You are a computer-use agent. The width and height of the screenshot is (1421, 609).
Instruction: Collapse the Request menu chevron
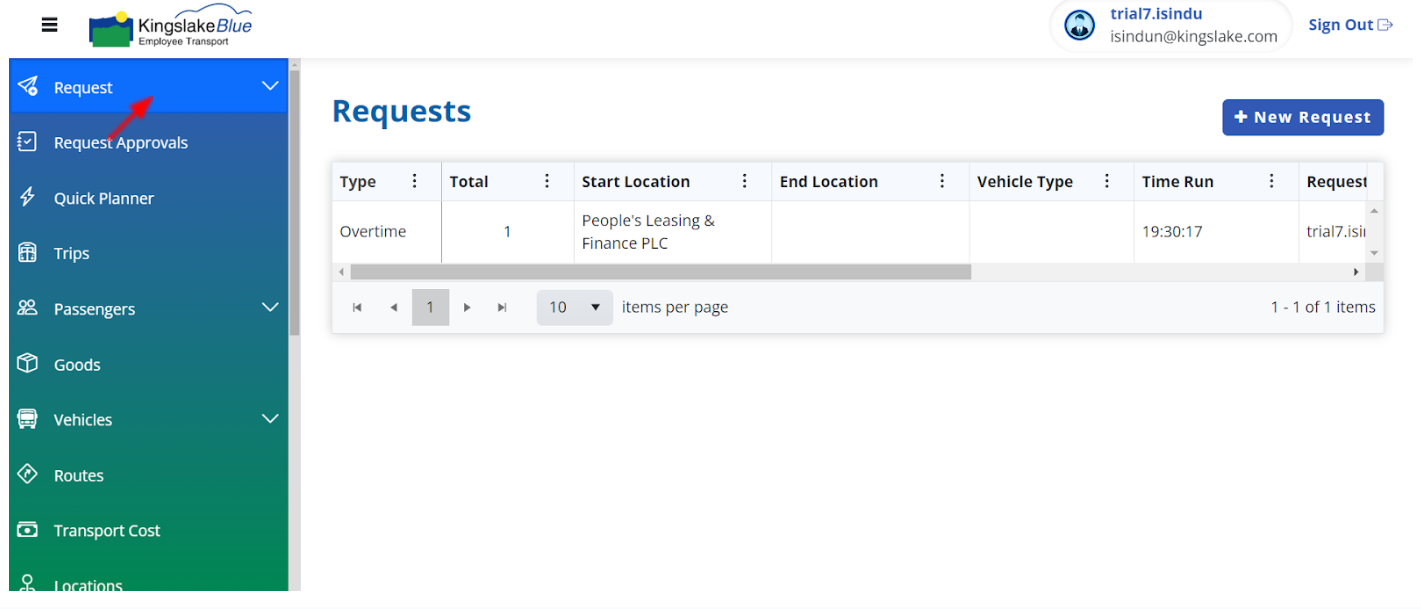270,86
